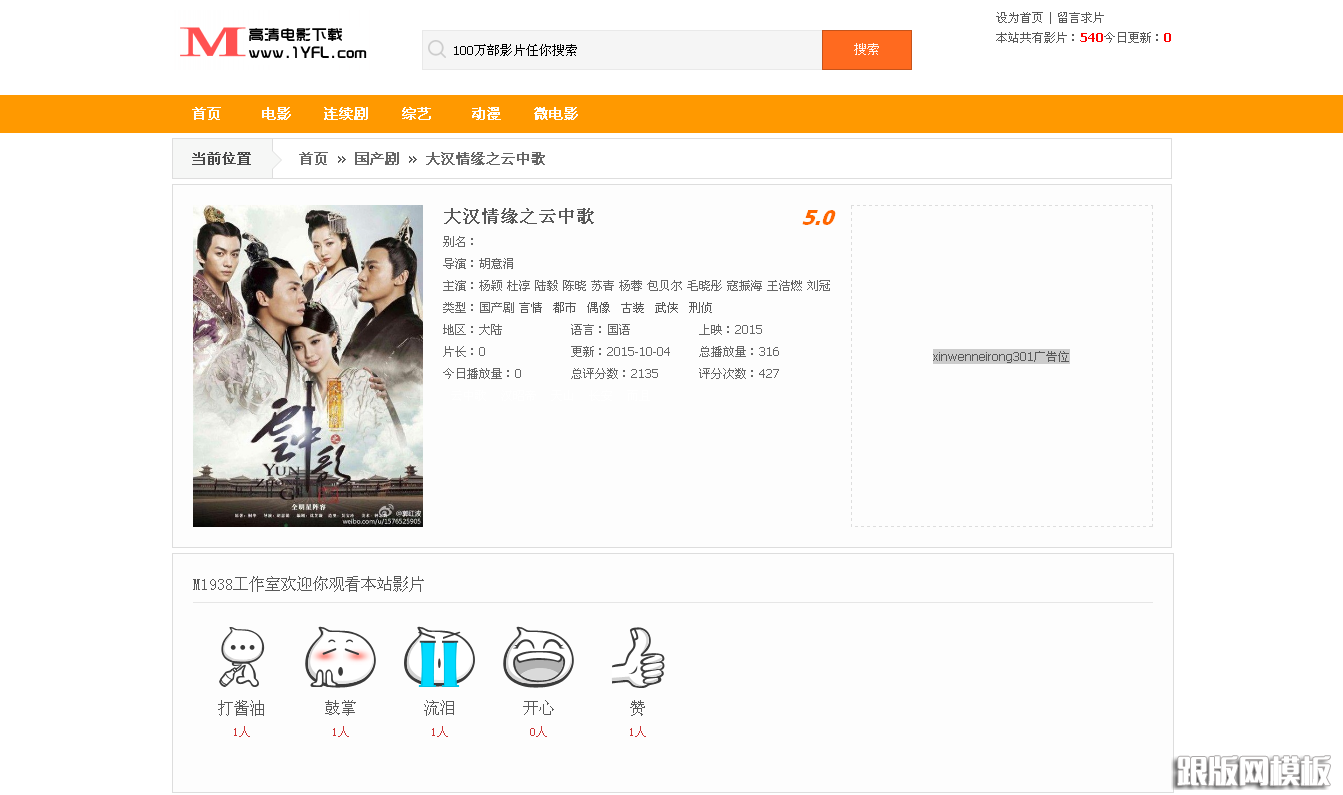Click the movie poster of 云中歌

pos(307,365)
